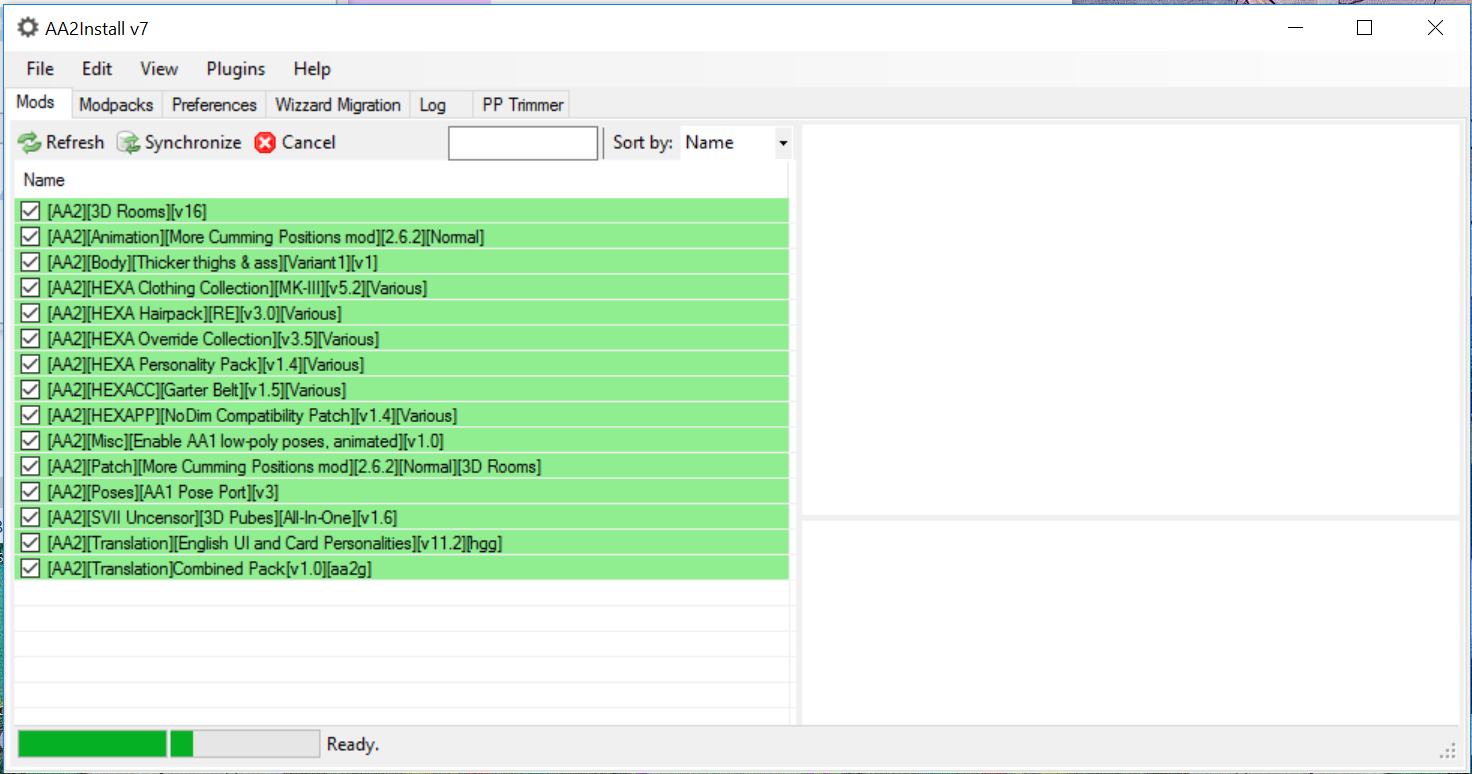Open the Help menu
This screenshot has height=774, width=1472.
(x=312, y=69)
